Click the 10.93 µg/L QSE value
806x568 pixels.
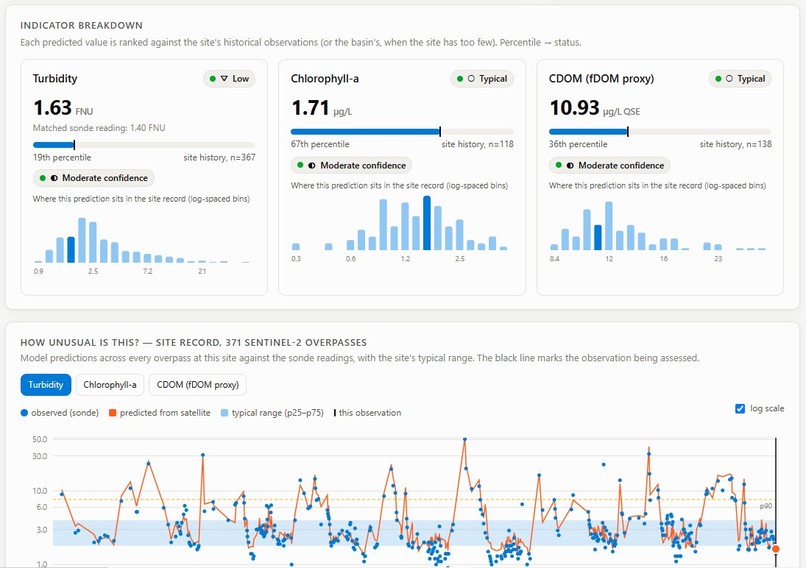point(595,108)
